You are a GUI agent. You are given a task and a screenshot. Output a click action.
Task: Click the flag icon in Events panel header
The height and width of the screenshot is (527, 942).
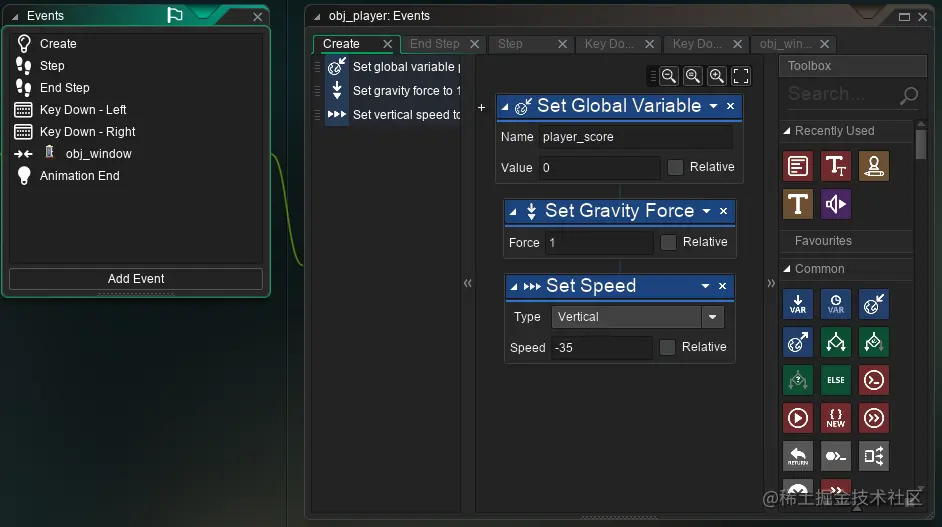tap(175, 15)
